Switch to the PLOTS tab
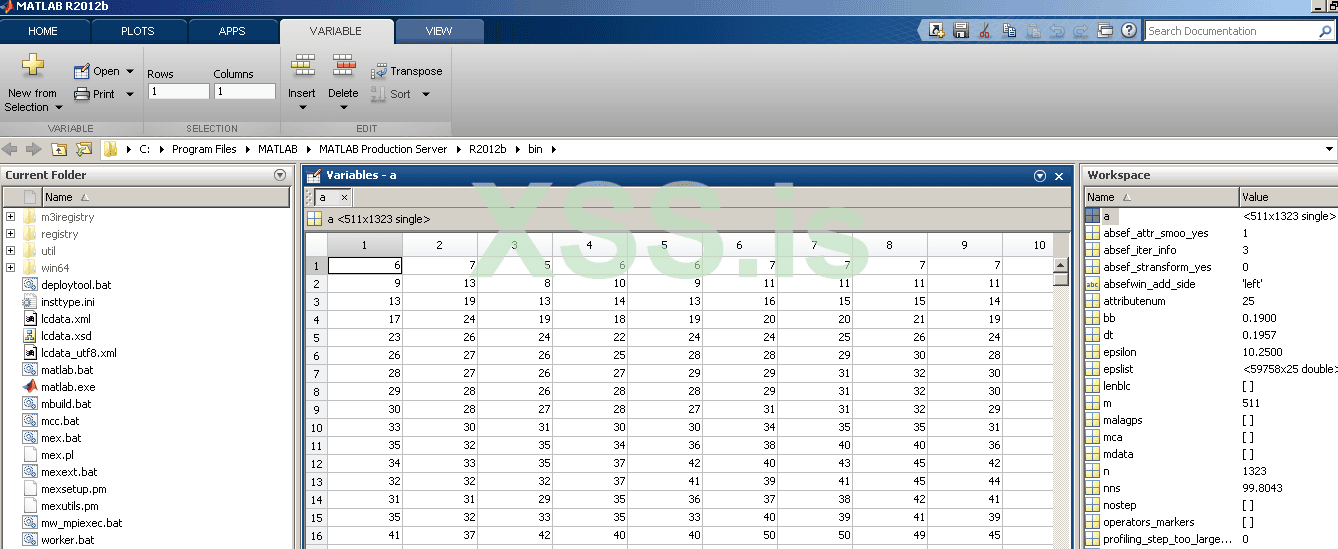Screen dimensions: 1338x549 (x=138, y=31)
